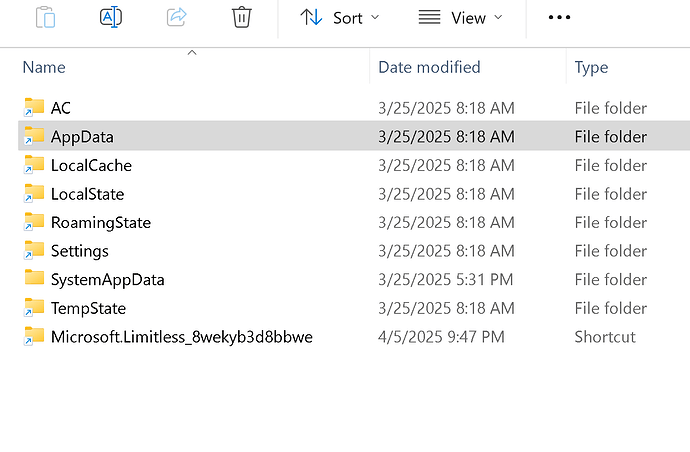This screenshot has height=452, width=690.
Task: Click the AppData folder name
Action: coord(82,137)
